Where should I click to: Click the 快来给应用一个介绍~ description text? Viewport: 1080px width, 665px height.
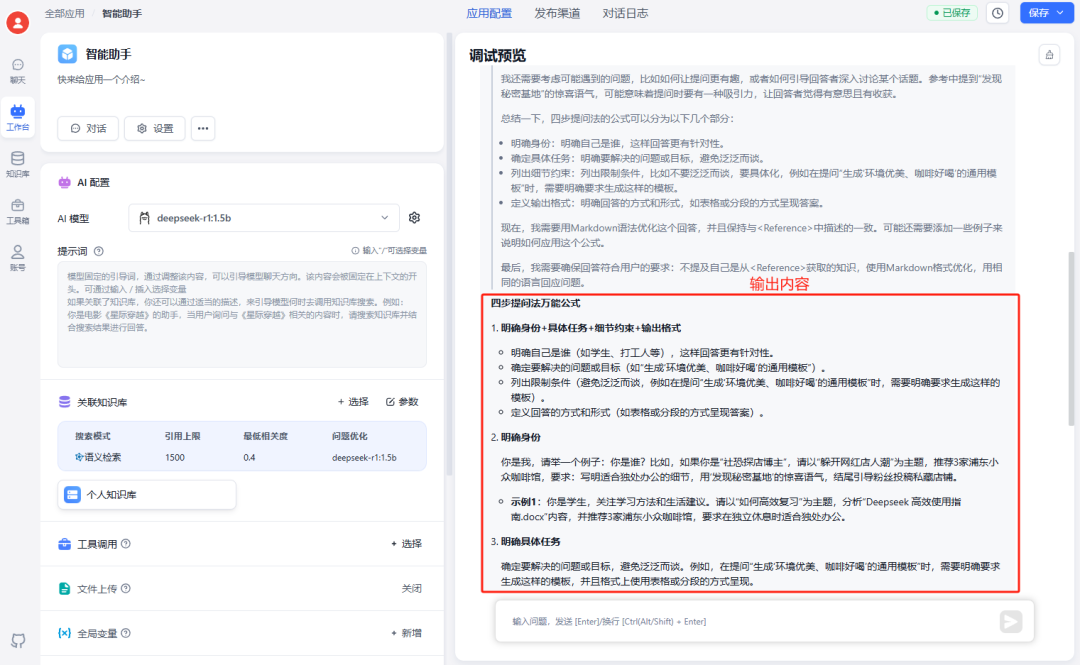(101, 80)
